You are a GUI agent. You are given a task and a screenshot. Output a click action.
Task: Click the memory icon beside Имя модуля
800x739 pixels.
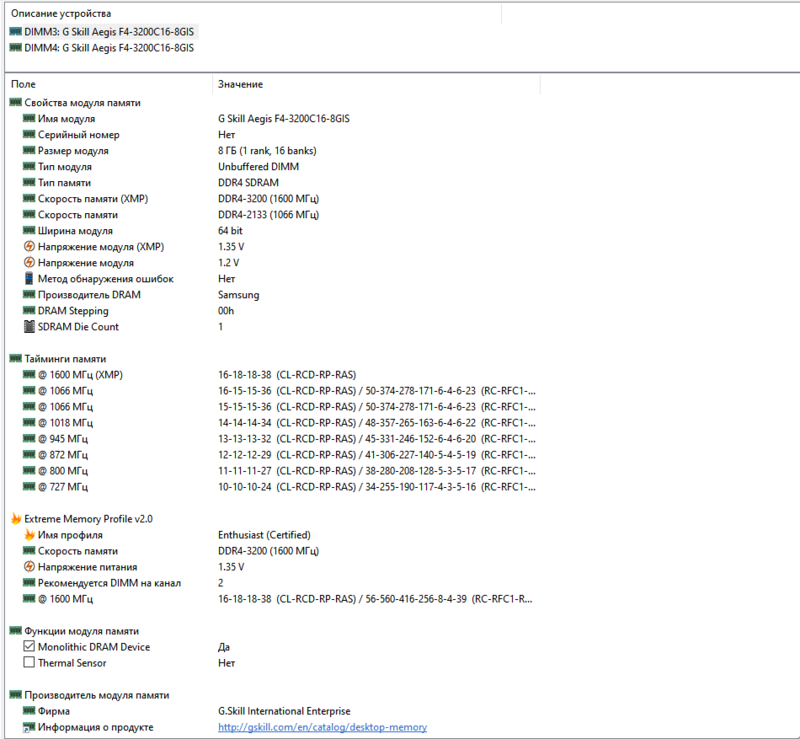pyautogui.click(x=29, y=118)
